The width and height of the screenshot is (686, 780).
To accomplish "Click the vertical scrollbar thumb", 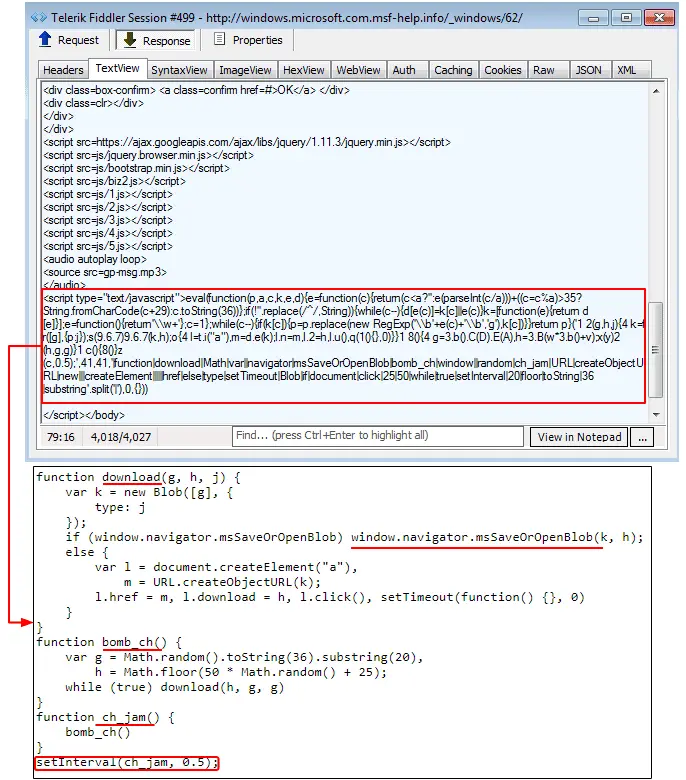I will 656,349.
